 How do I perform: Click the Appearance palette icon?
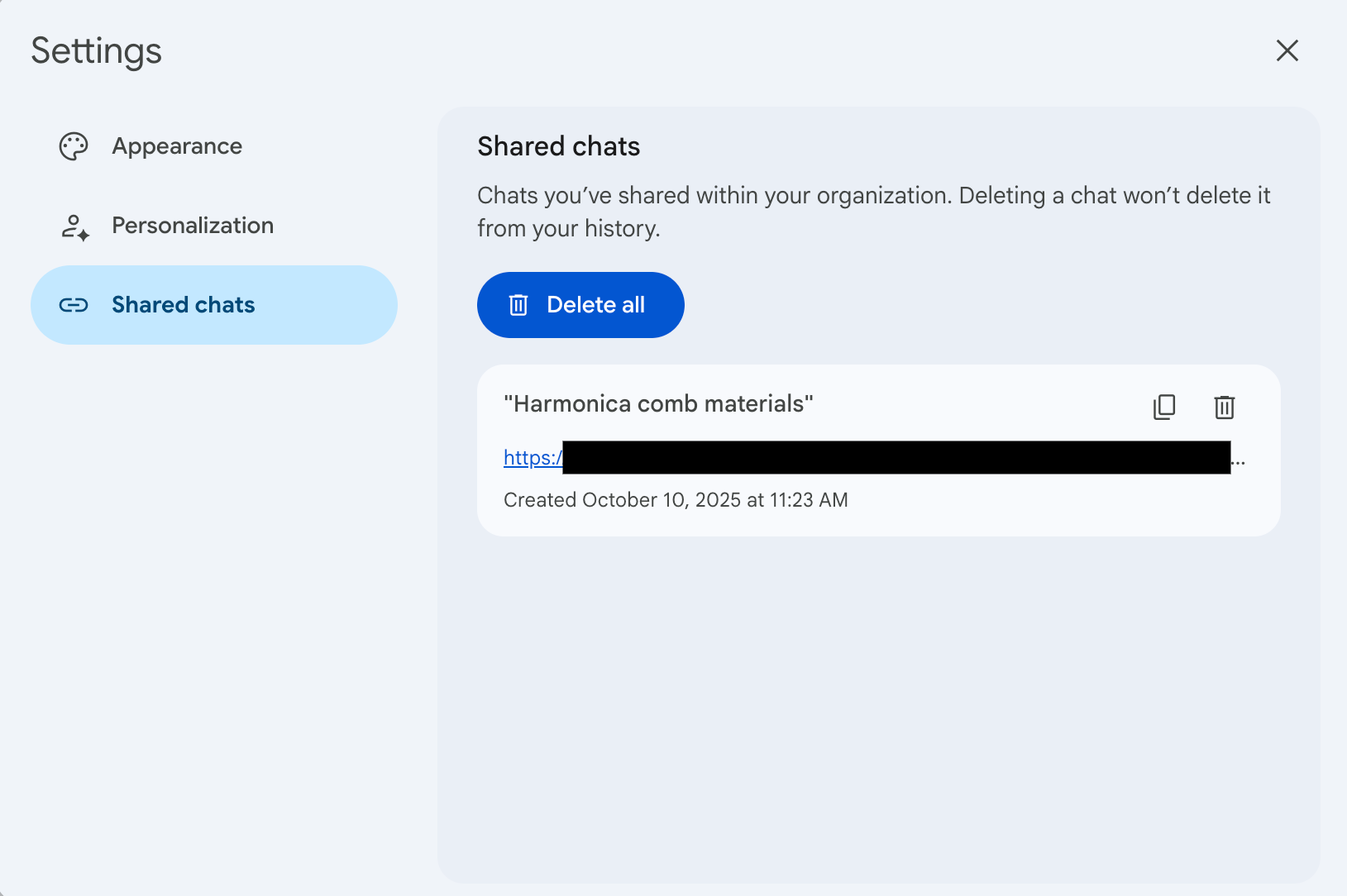click(74, 146)
